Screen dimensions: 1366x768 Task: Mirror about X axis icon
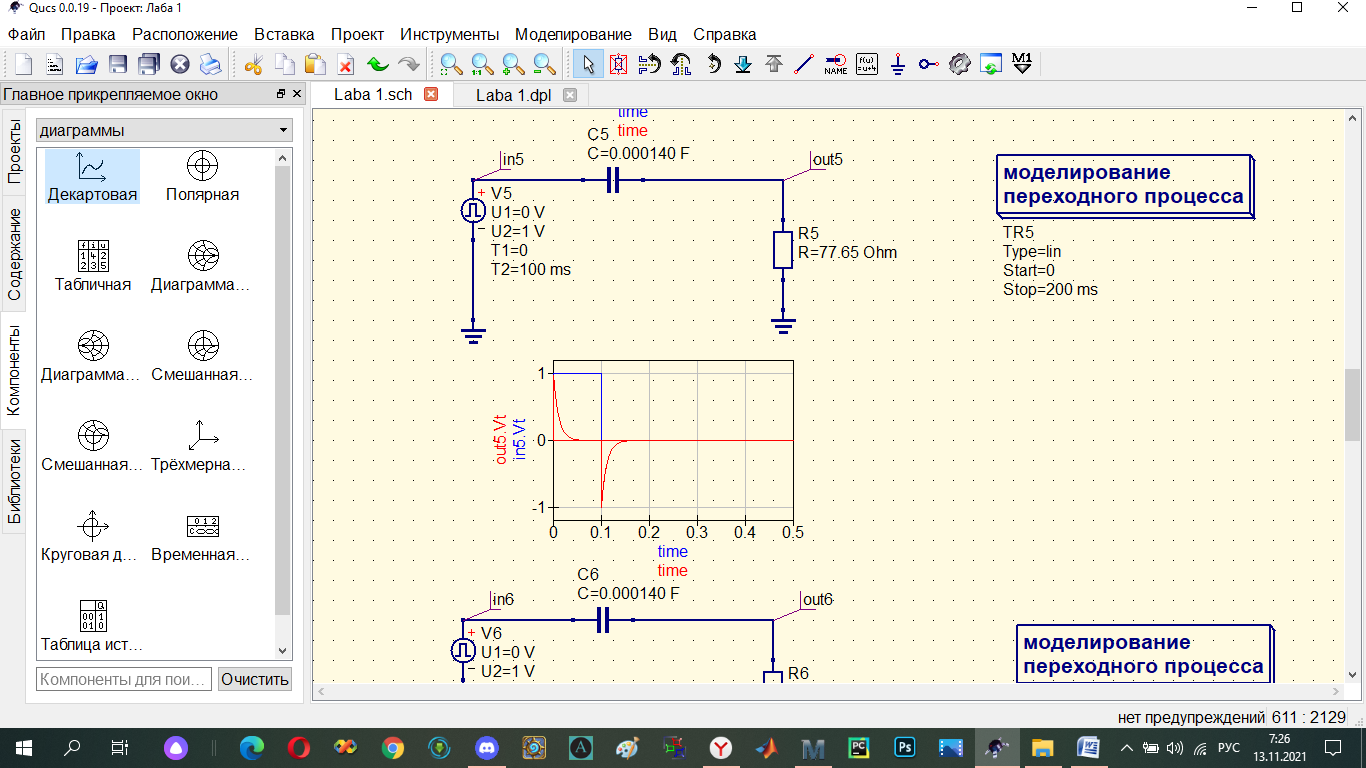(x=649, y=65)
